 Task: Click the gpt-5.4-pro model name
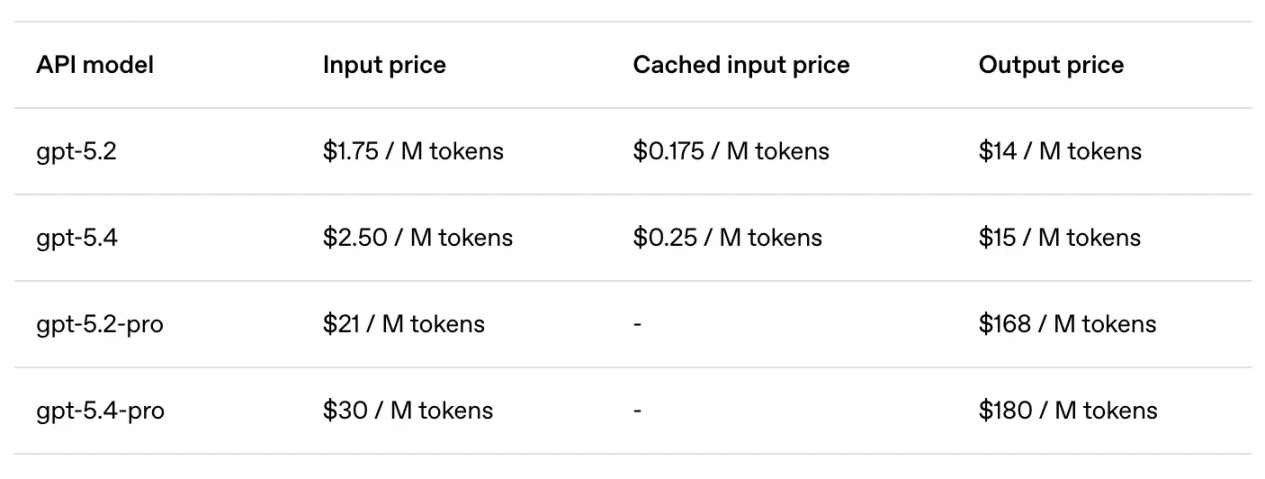[100, 411]
